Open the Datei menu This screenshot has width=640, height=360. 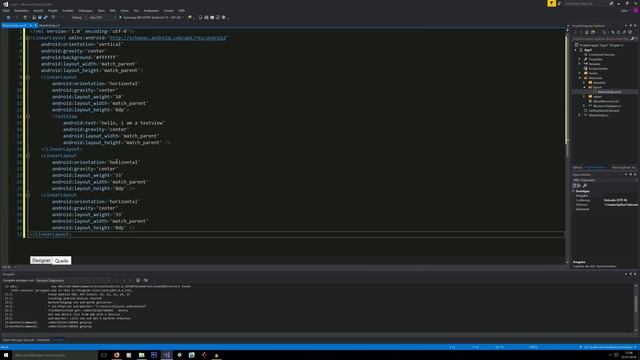click(6, 11)
